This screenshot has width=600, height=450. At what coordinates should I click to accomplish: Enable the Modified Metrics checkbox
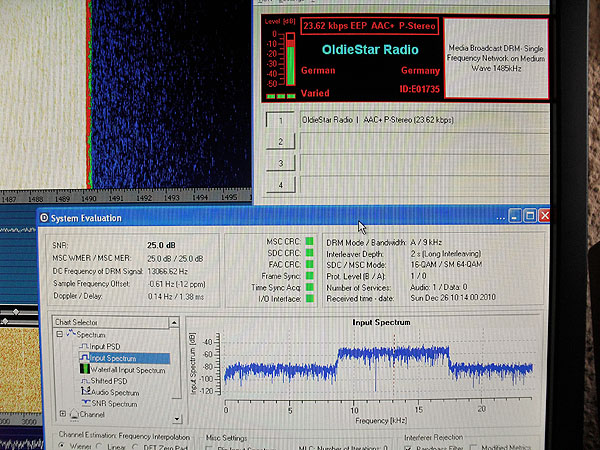473,447
